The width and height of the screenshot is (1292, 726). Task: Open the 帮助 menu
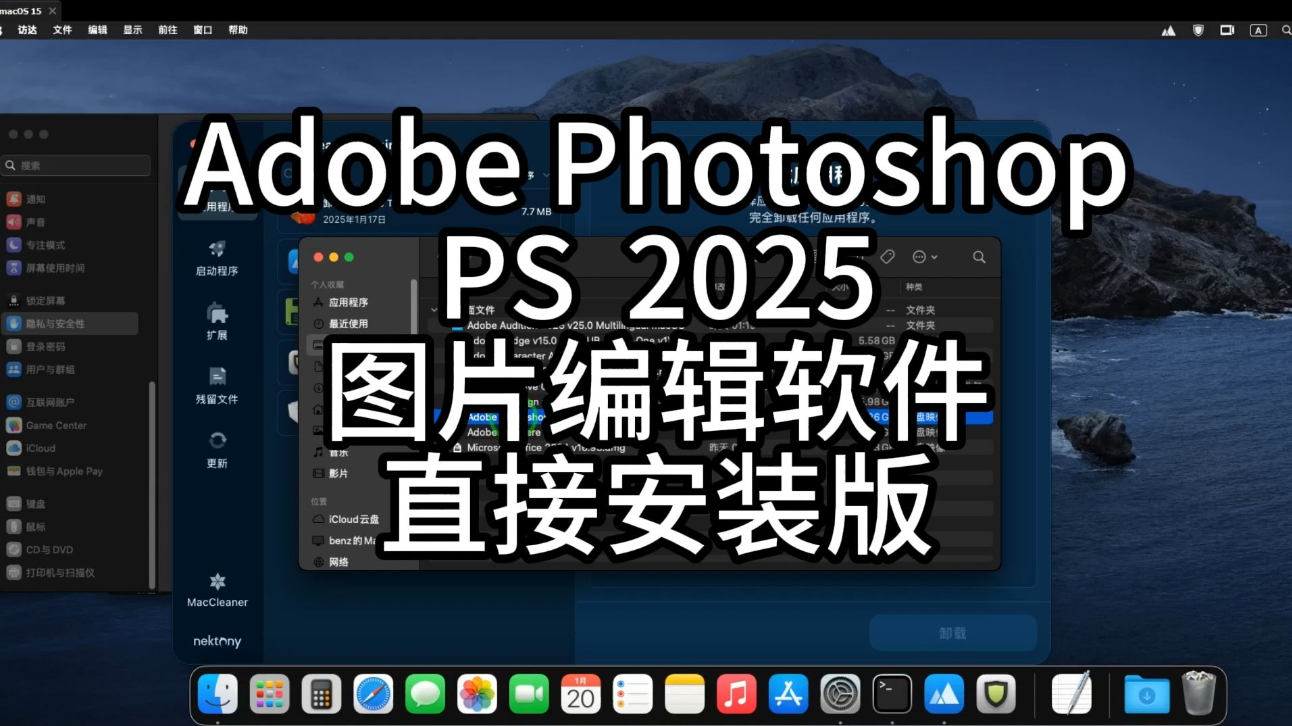[x=238, y=30]
